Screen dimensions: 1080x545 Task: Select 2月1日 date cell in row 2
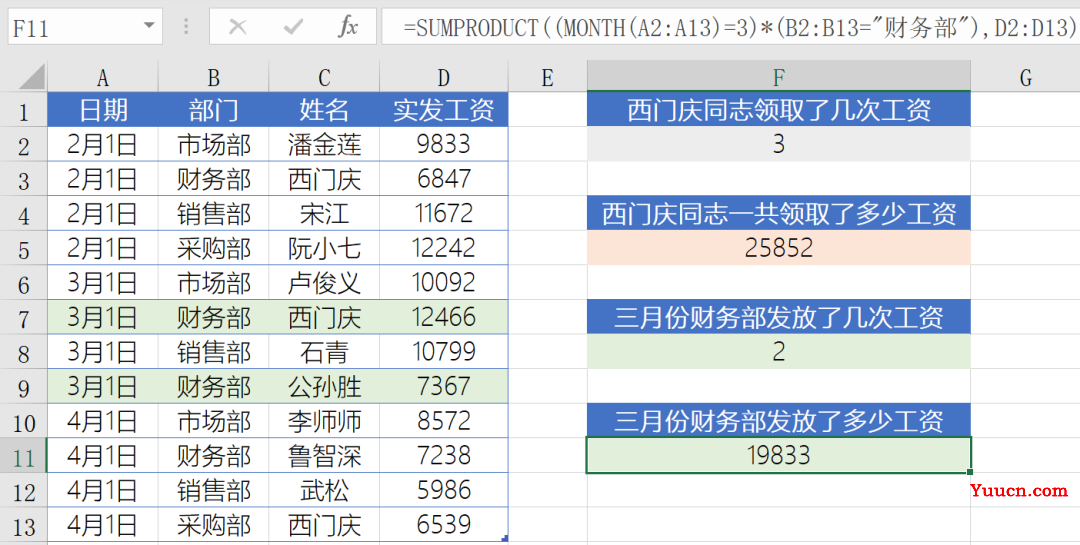(x=103, y=144)
